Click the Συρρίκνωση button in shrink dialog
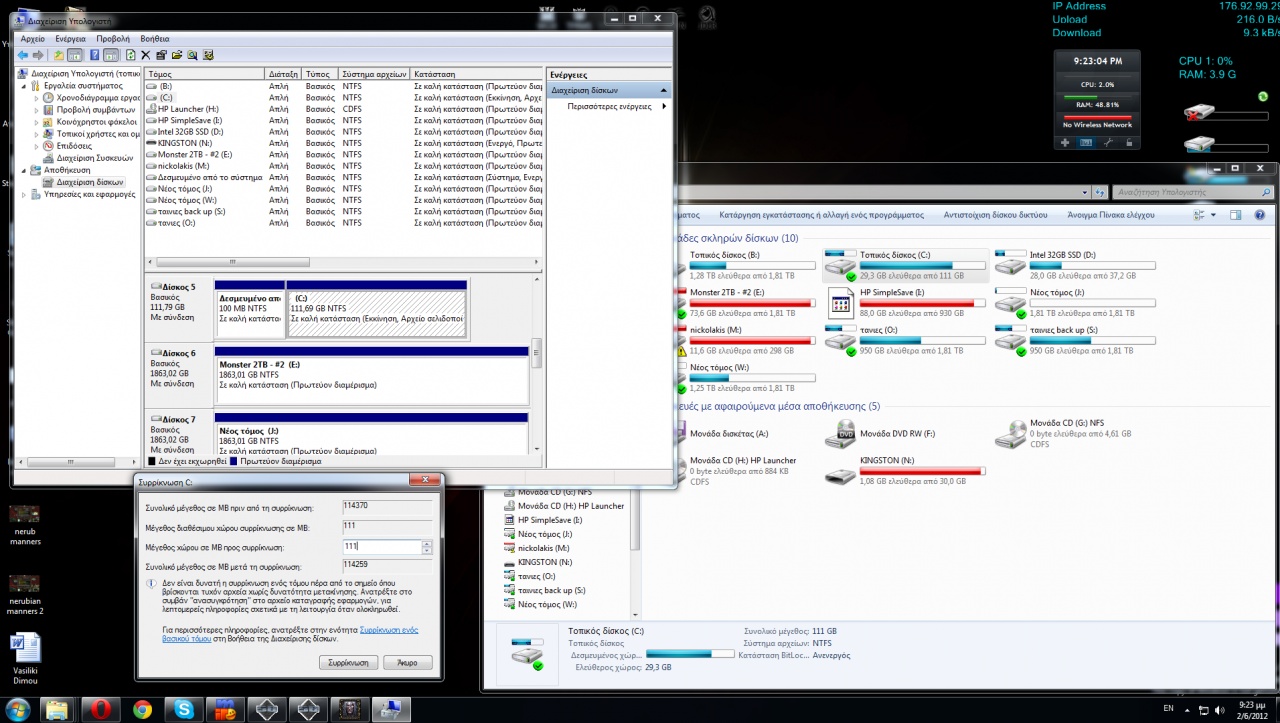Image resolution: width=1280 pixels, height=723 pixels. tap(348, 662)
